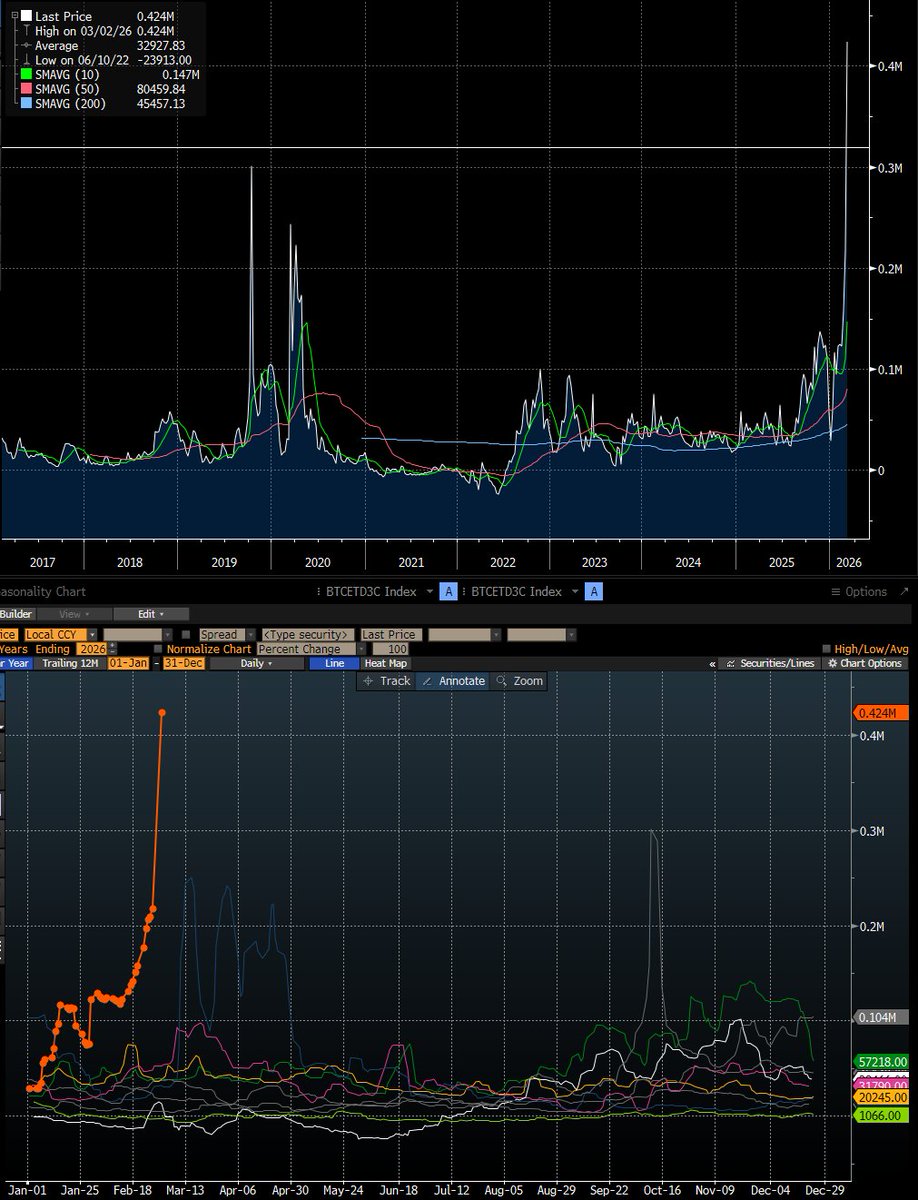Click the blue SMAVG (200) color swatch
The height and width of the screenshot is (1200, 918).
click(26, 103)
